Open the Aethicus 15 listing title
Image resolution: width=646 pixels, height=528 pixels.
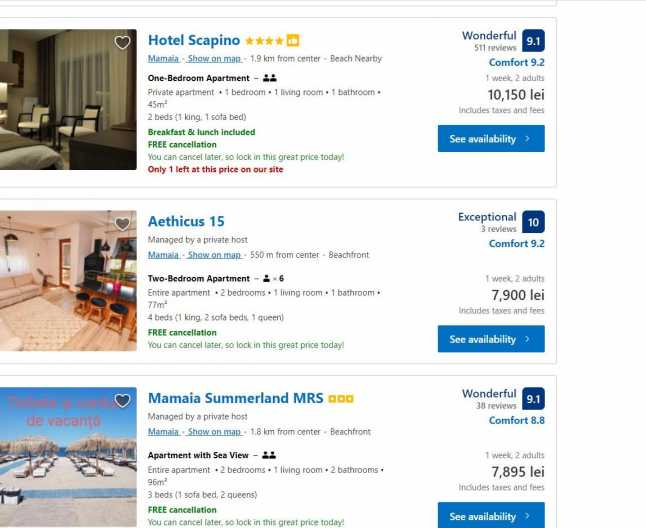coord(186,222)
